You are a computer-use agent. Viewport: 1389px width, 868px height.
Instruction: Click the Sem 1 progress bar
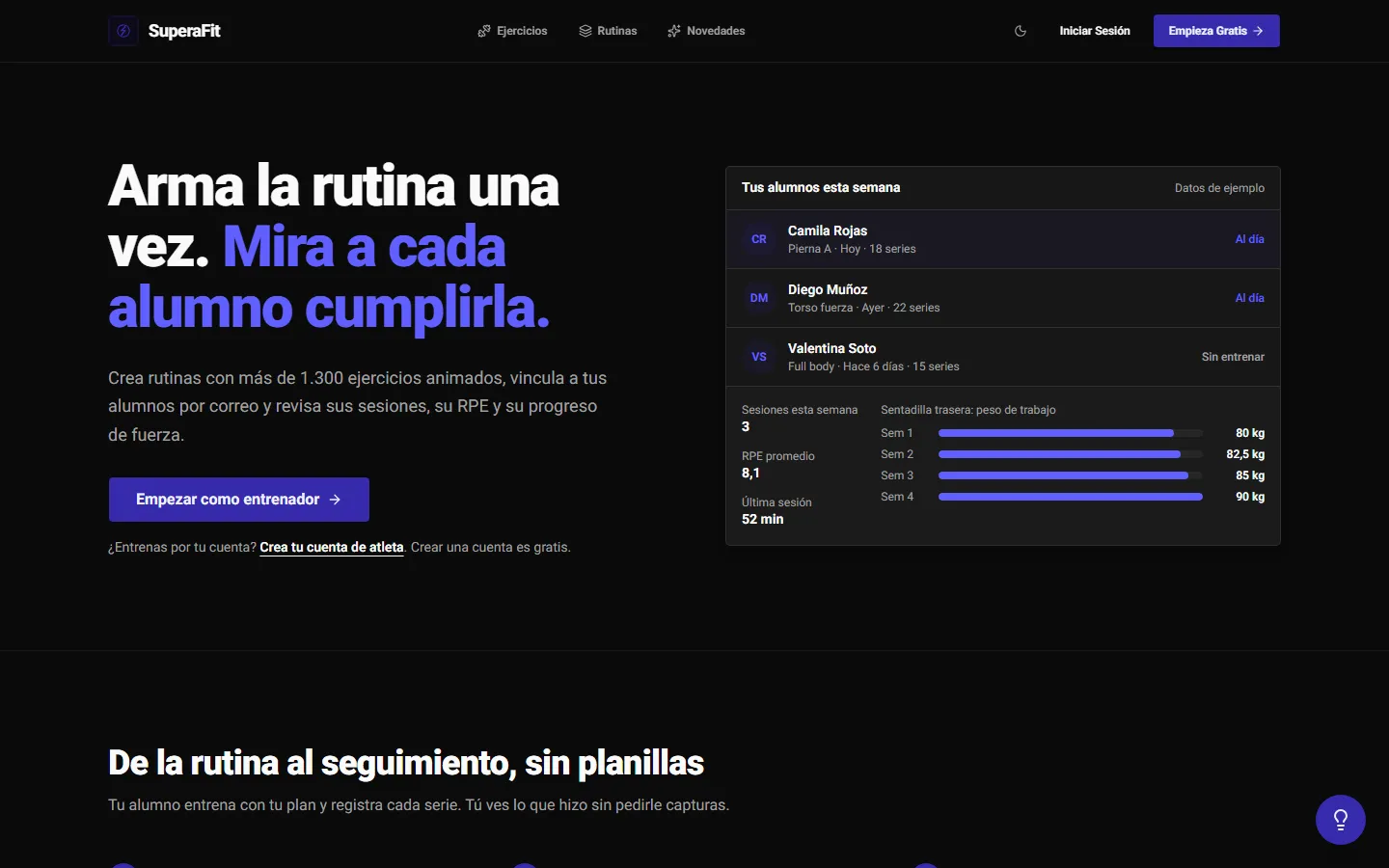[1071, 433]
